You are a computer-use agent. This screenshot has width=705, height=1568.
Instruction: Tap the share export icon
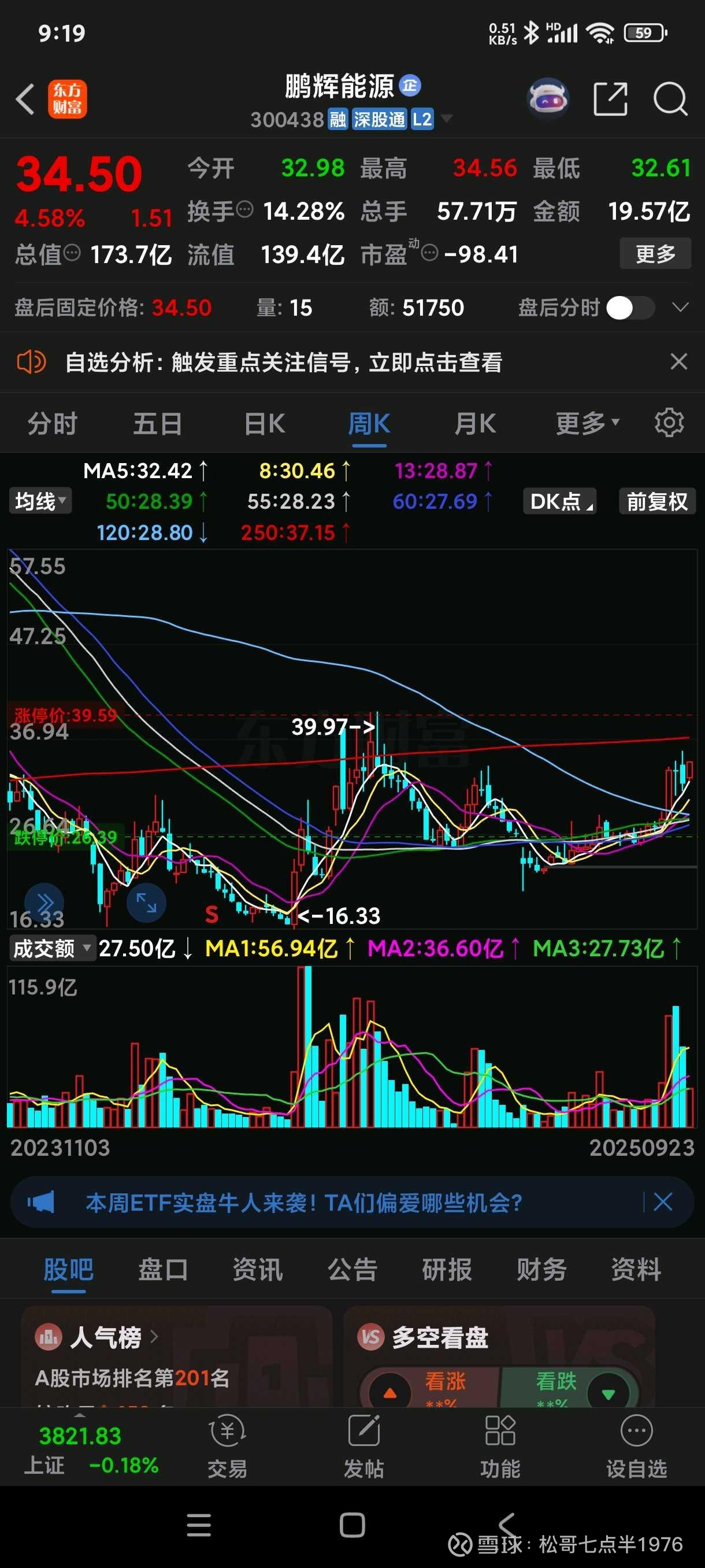click(610, 99)
